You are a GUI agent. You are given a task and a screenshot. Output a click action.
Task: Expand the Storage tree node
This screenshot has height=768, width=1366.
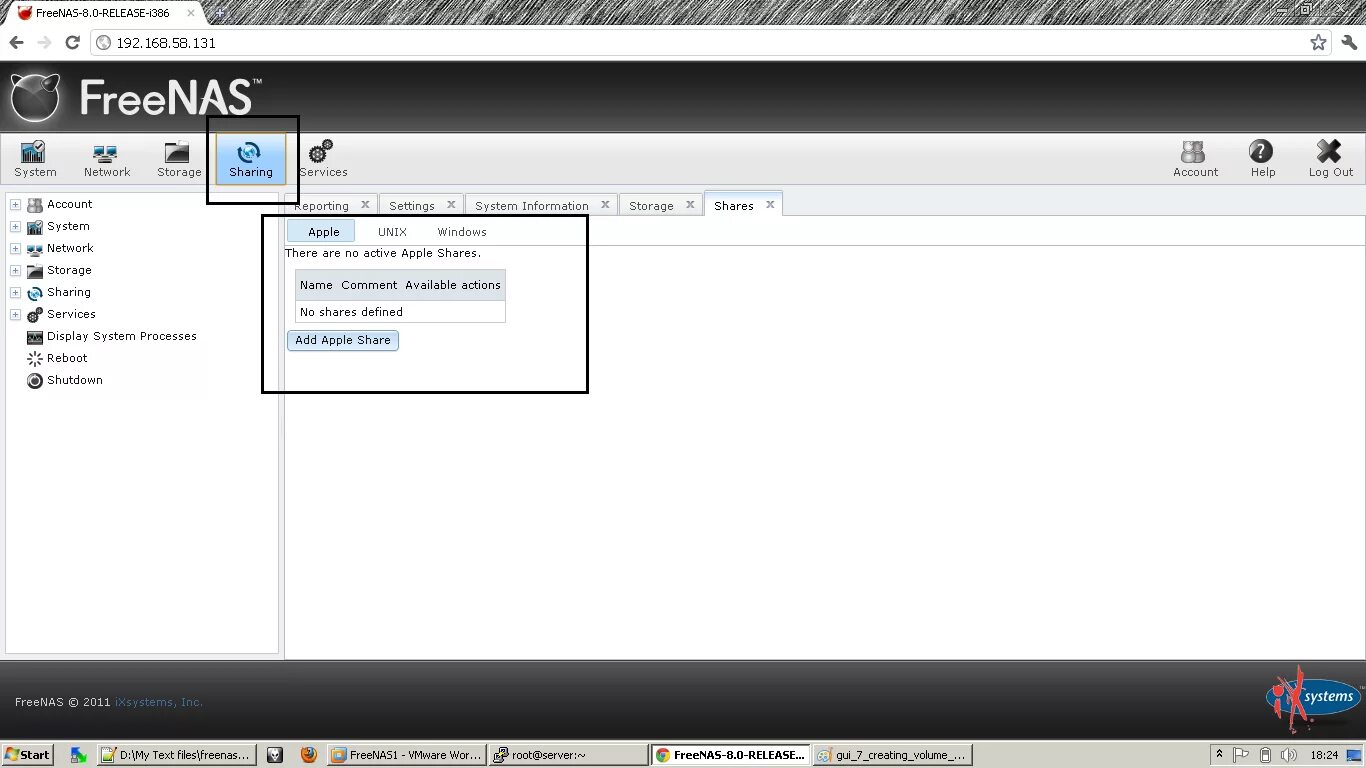[x=15, y=270]
